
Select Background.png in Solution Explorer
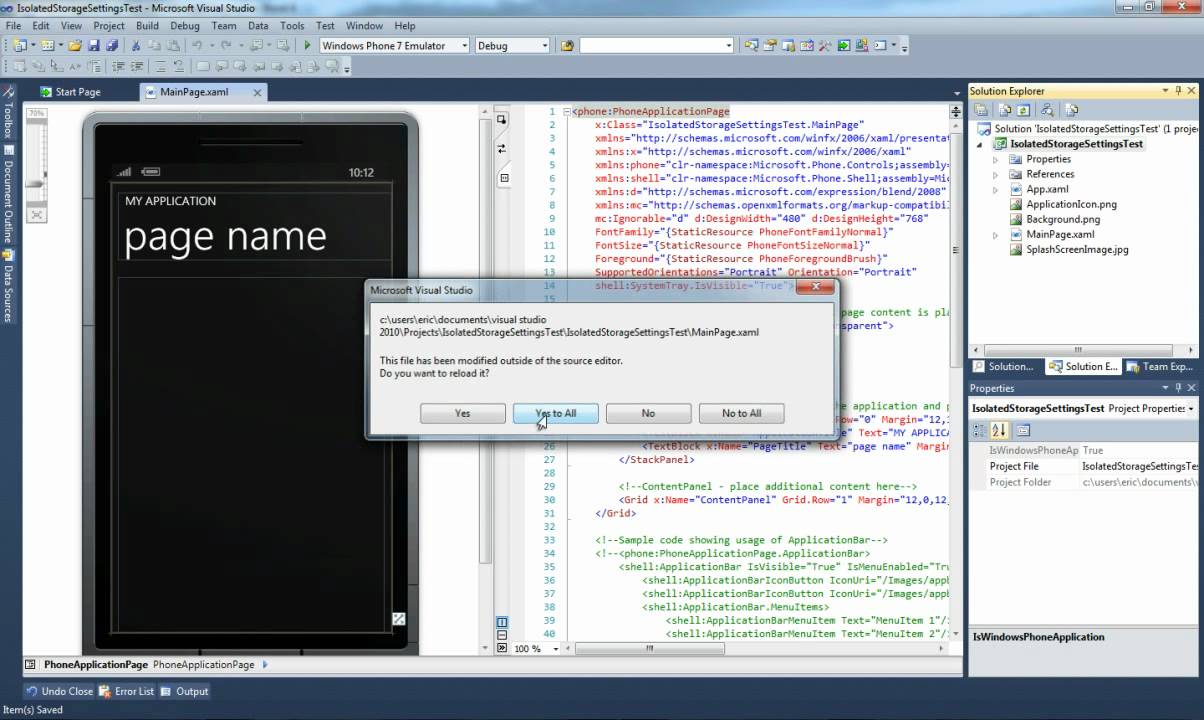(1063, 219)
